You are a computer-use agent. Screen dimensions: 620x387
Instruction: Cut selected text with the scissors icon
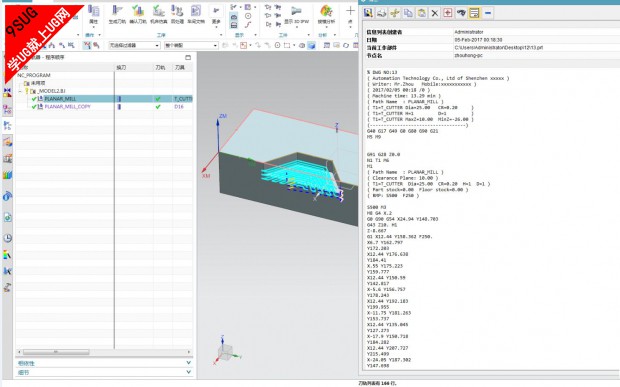[395, 13]
